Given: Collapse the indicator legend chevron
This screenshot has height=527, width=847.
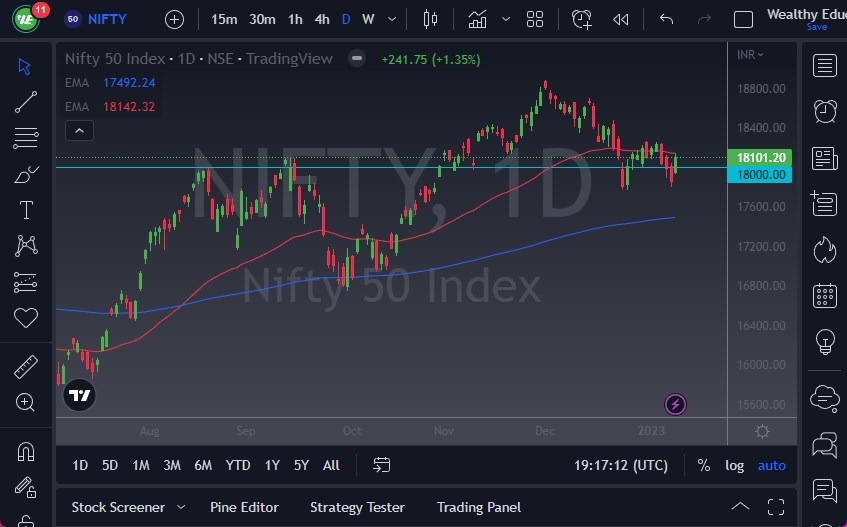Looking at the screenshot, I should (x=79, y=131).
